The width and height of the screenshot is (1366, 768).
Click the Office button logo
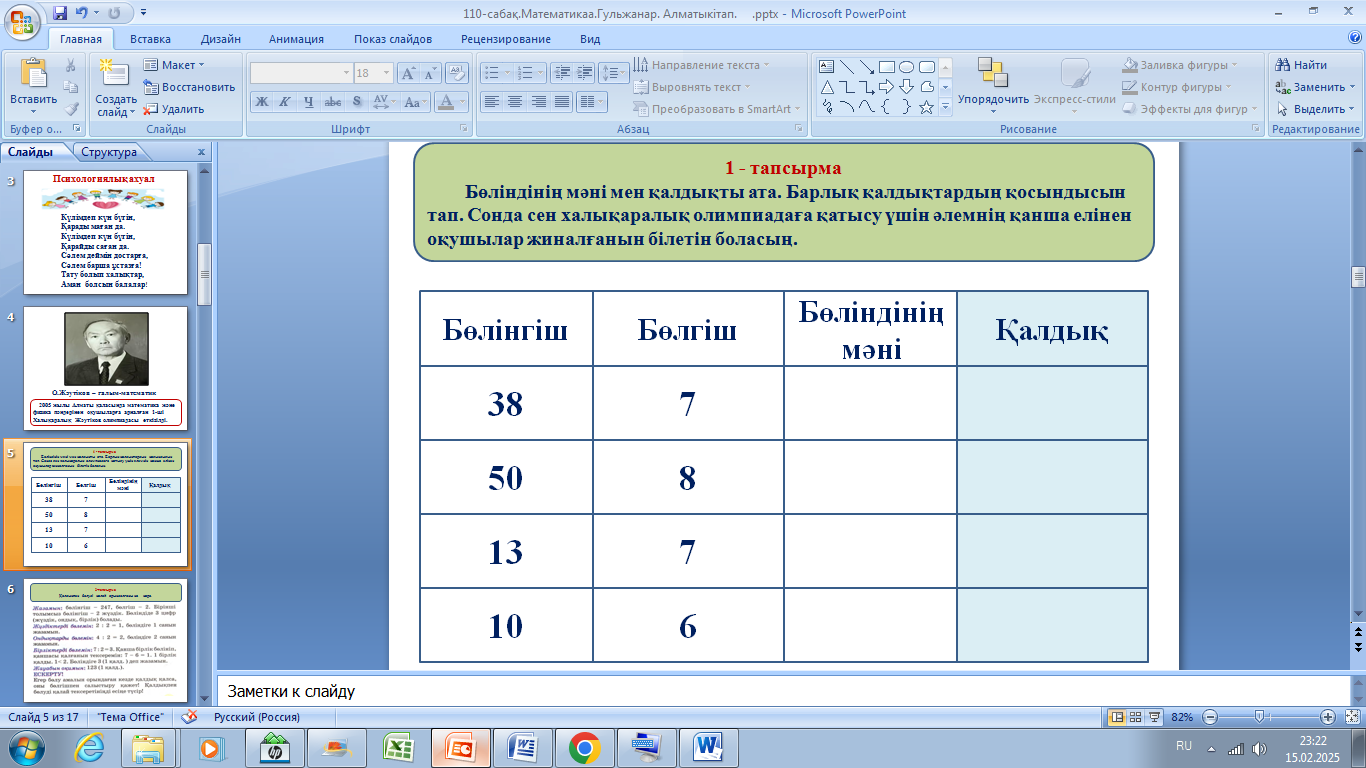(23, 21)
